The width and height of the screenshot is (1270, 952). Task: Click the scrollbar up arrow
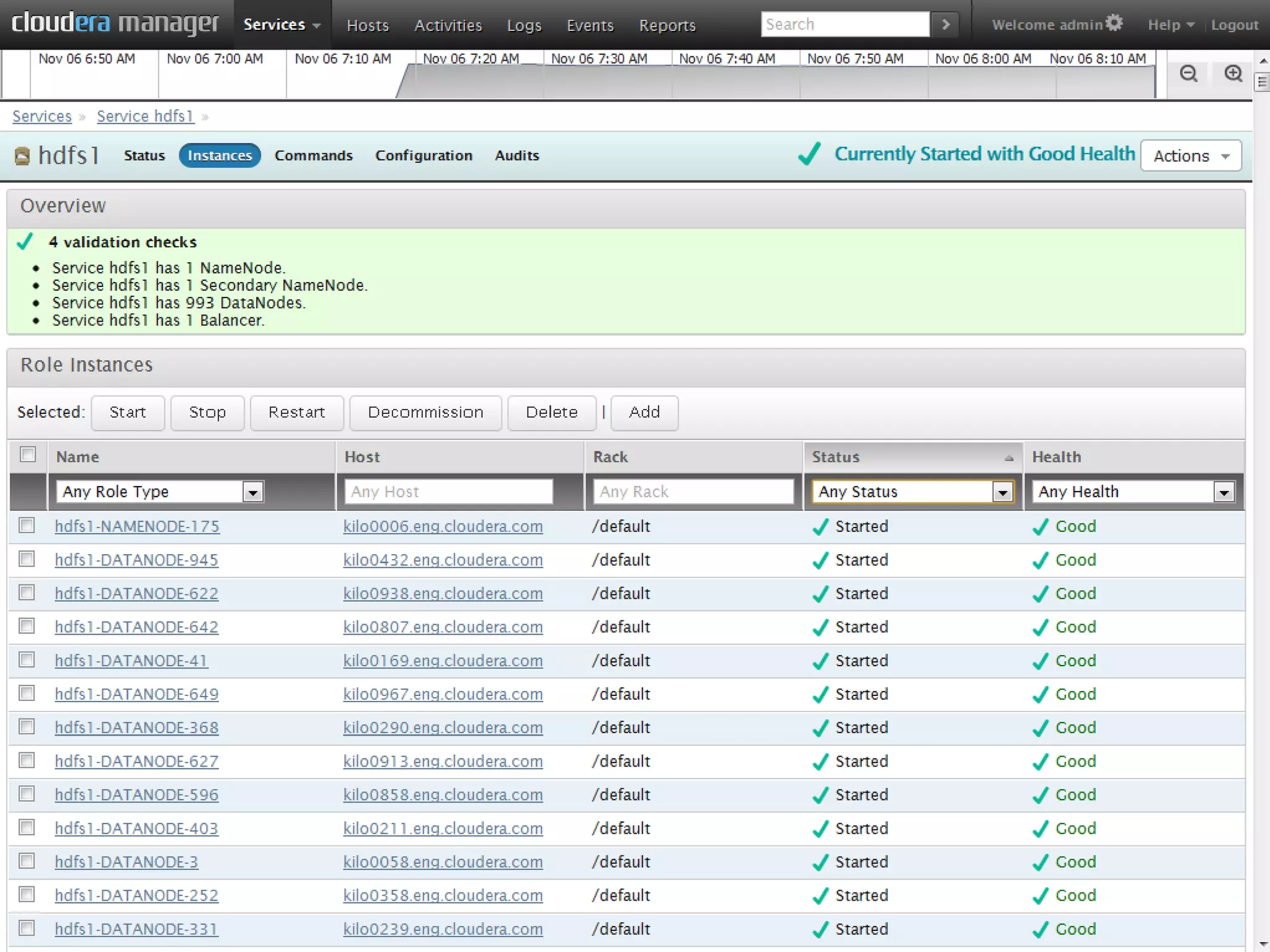coord(1263,61)
